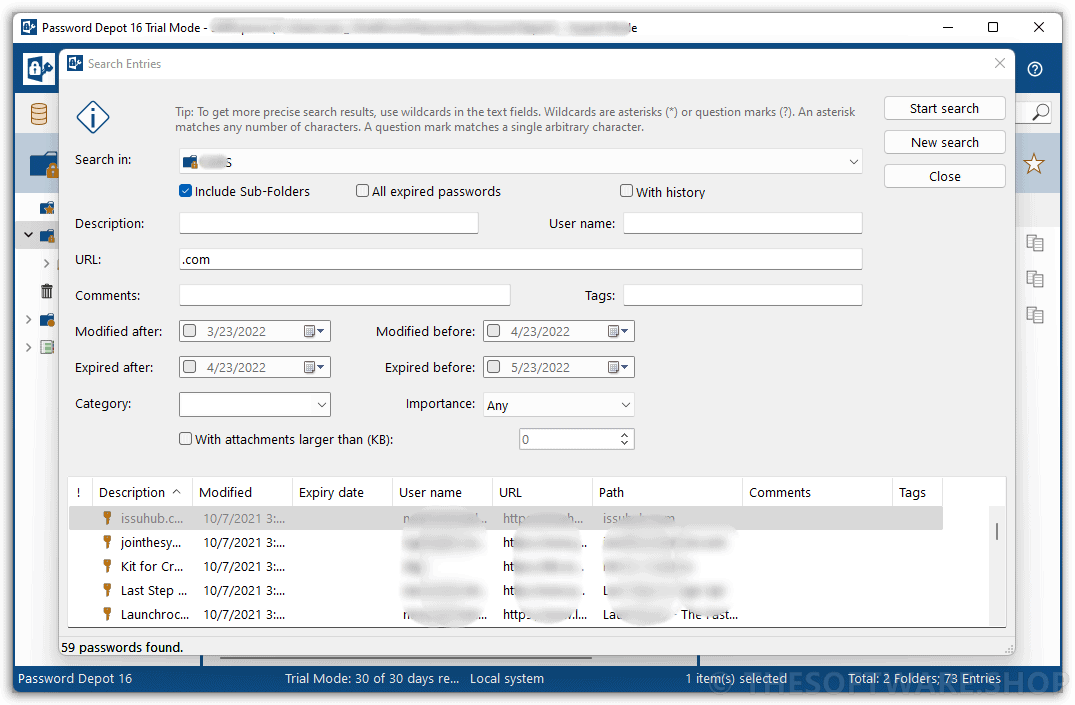Open the Modified before calendar dropdown
This screenshot has height=705, width=1075.
coord(618,331)
